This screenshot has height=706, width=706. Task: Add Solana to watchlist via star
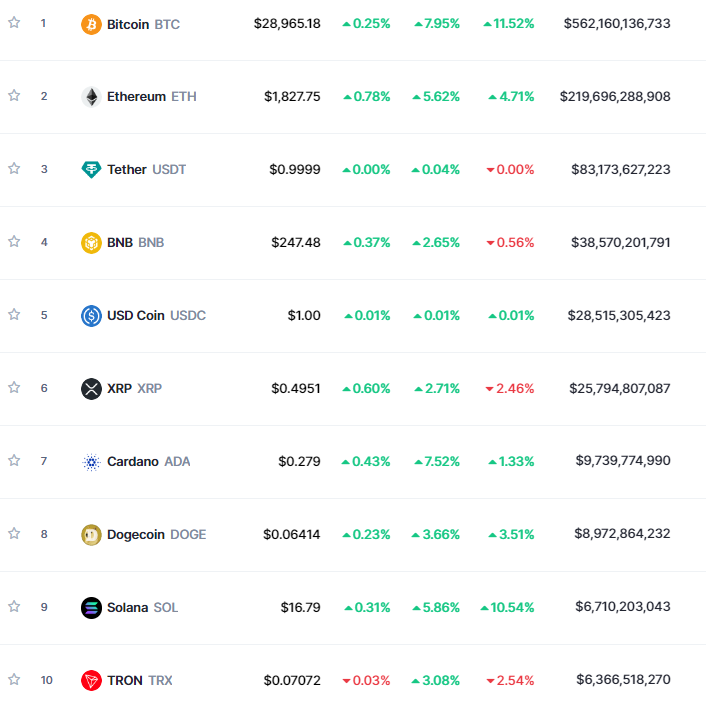click(14, 606)
